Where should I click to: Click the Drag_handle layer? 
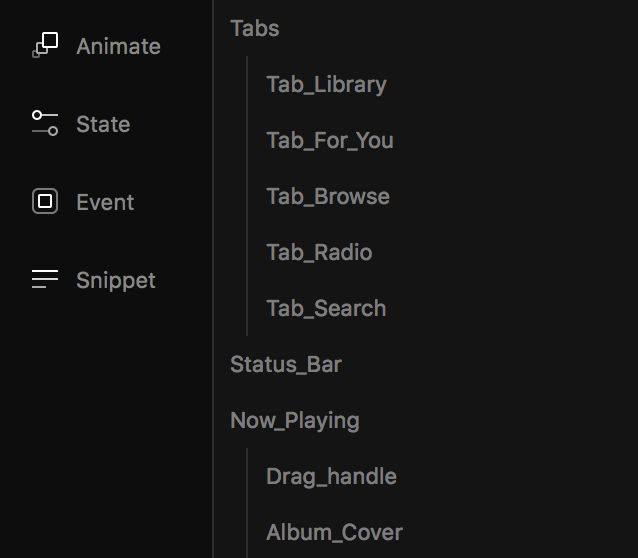tap(332, 477)
